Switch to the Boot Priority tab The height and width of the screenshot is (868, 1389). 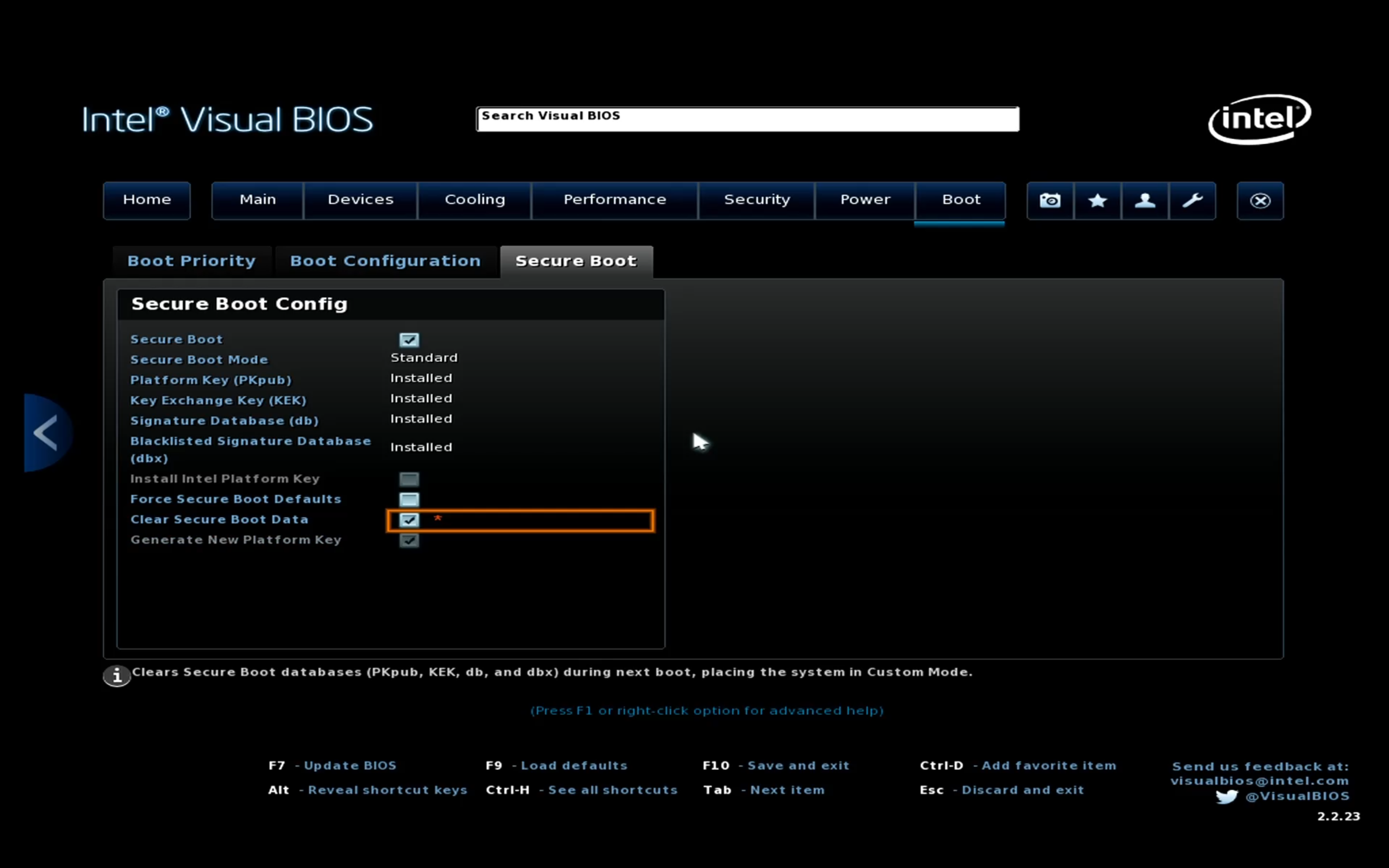[191, 261]
